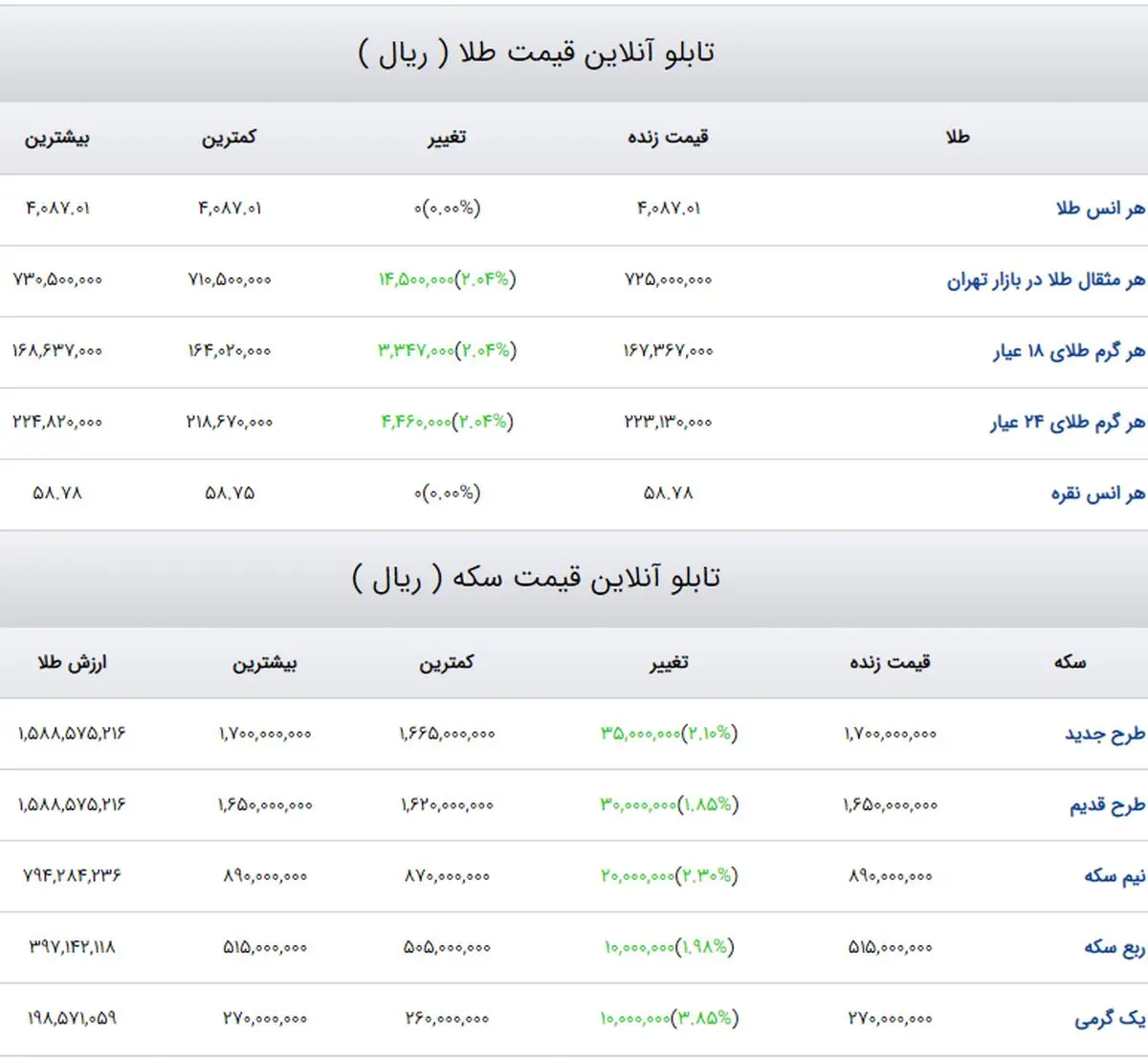Select gold value ۷۹۴,۲۸۴,۲۳۶ for نیم سکه
This screenshot has width=1148, height=1058.
click(x=72, y=876)
